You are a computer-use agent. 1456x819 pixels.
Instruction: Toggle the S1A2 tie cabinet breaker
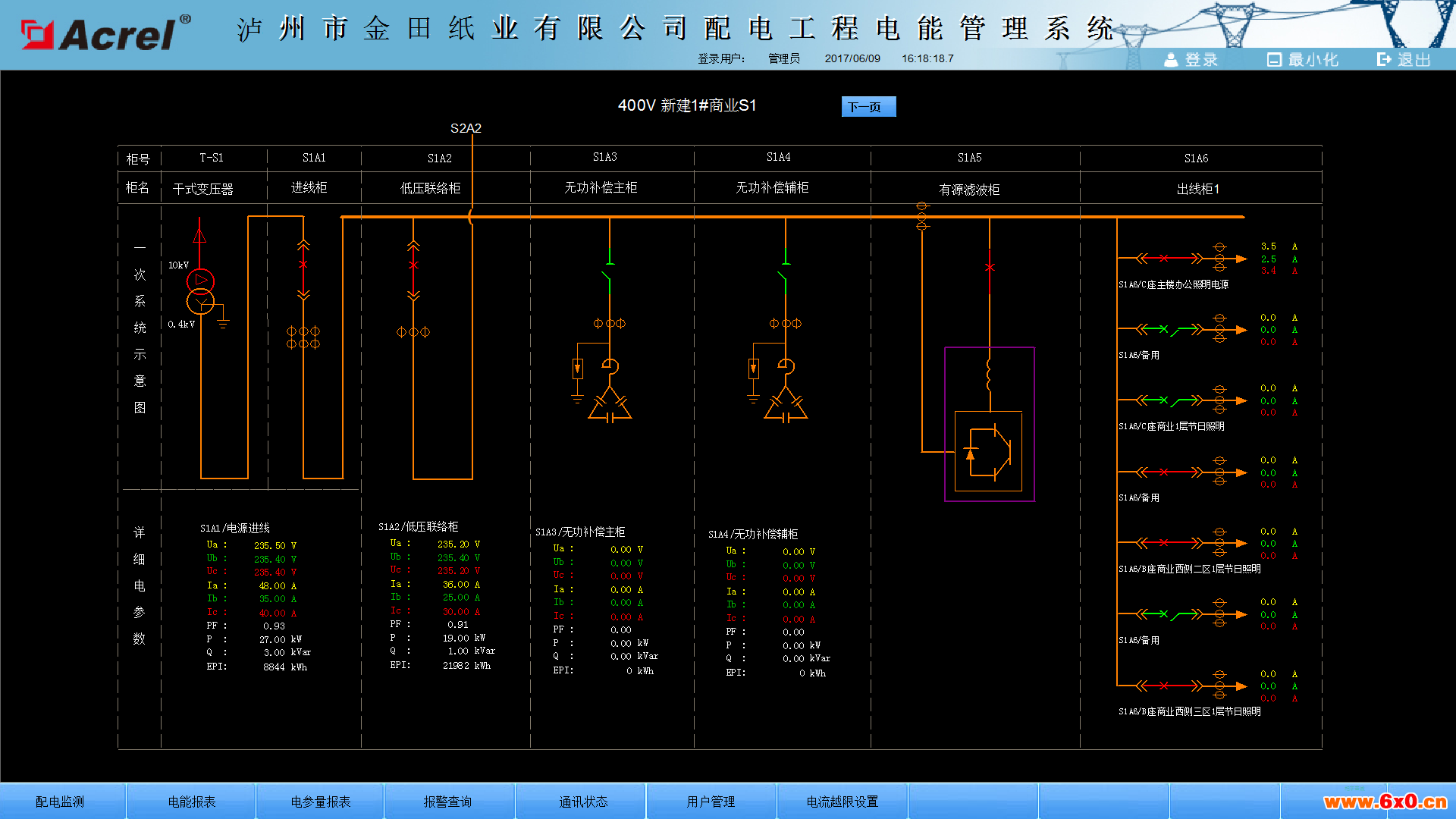pos(413,265)
